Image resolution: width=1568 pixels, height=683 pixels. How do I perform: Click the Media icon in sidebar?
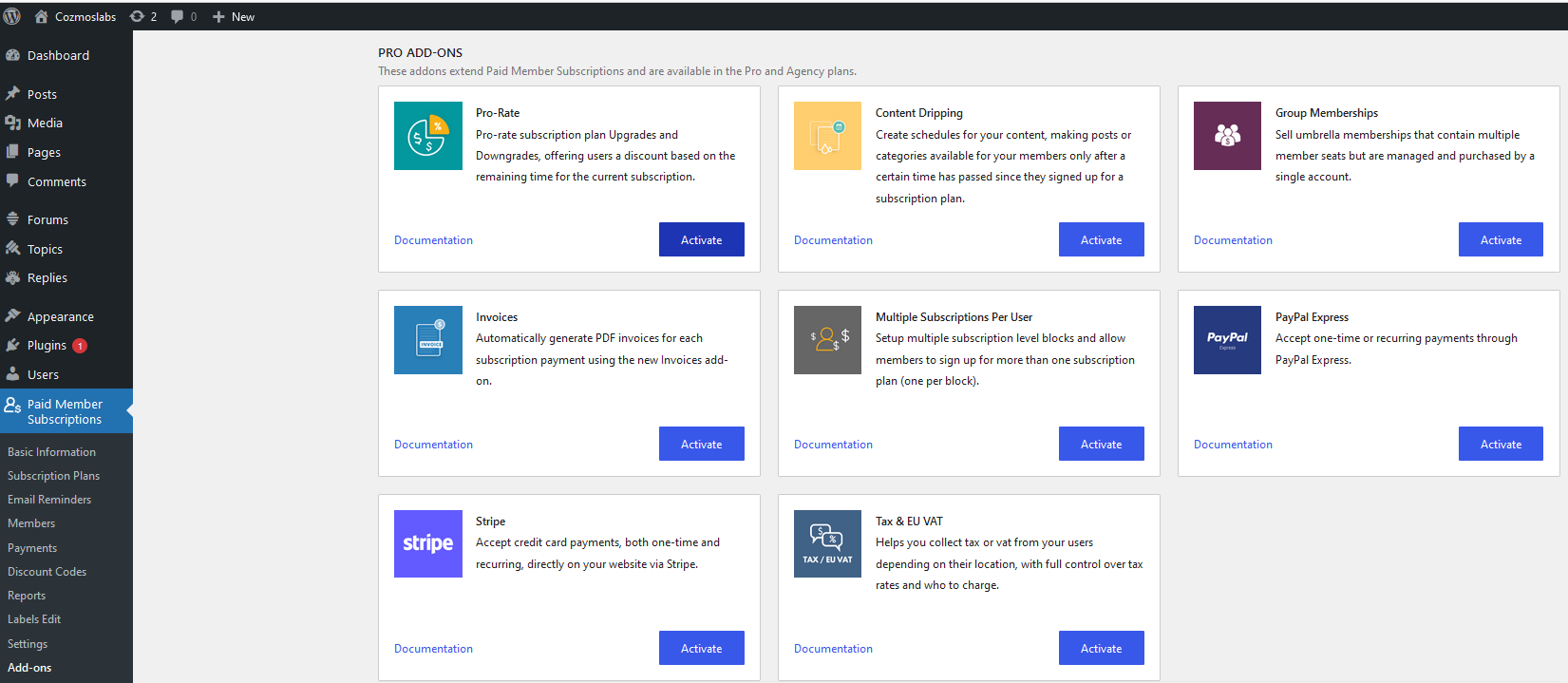tap(12, 123)
